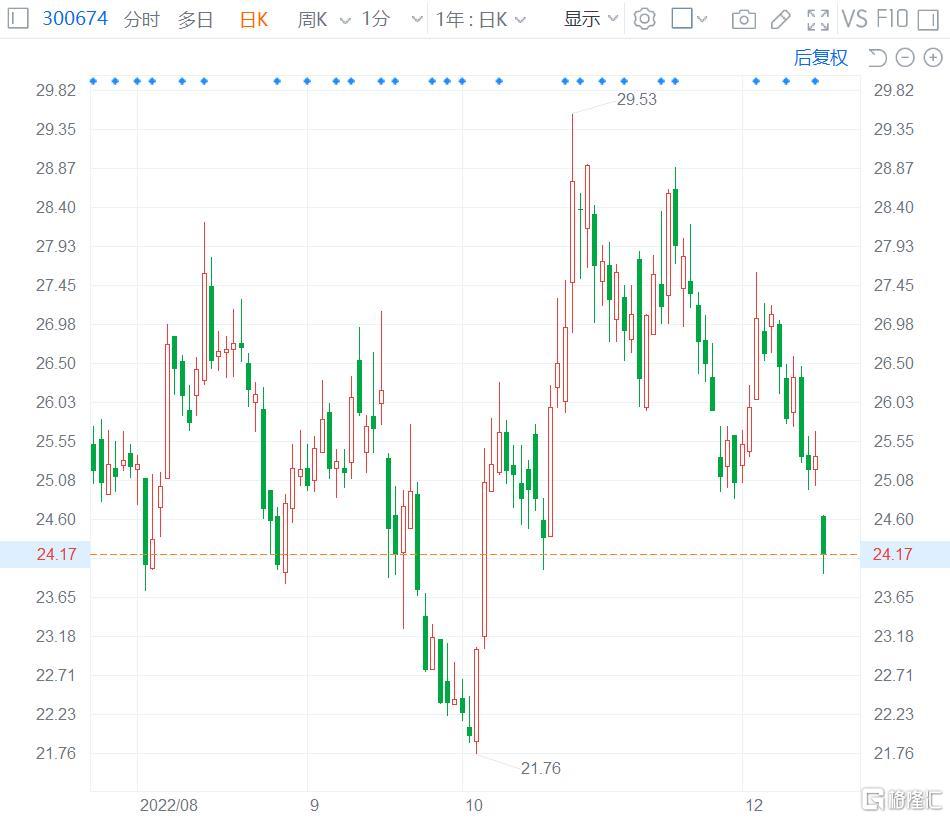Click the rightmost blue event marker

tap(815, 81)
